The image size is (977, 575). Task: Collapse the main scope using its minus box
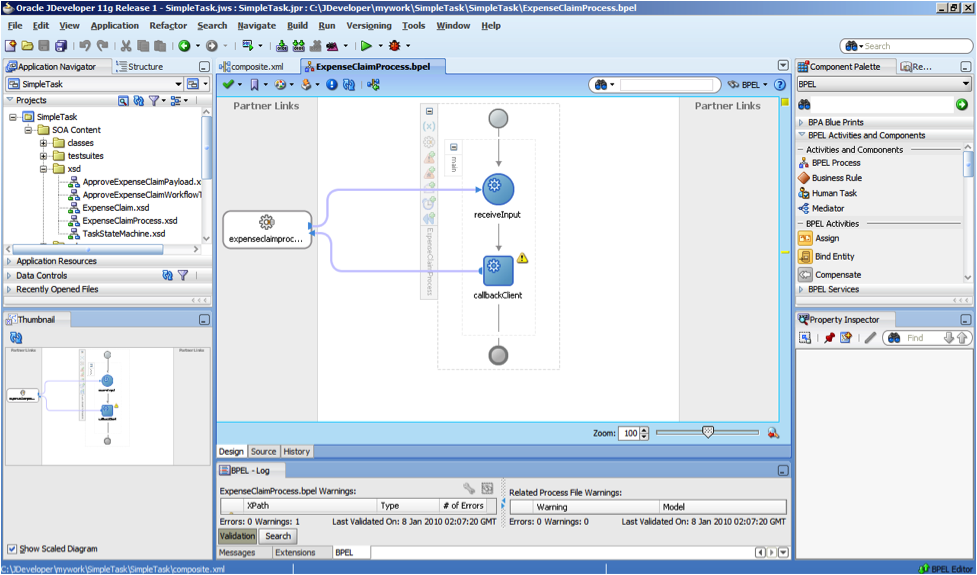[453, 147]
